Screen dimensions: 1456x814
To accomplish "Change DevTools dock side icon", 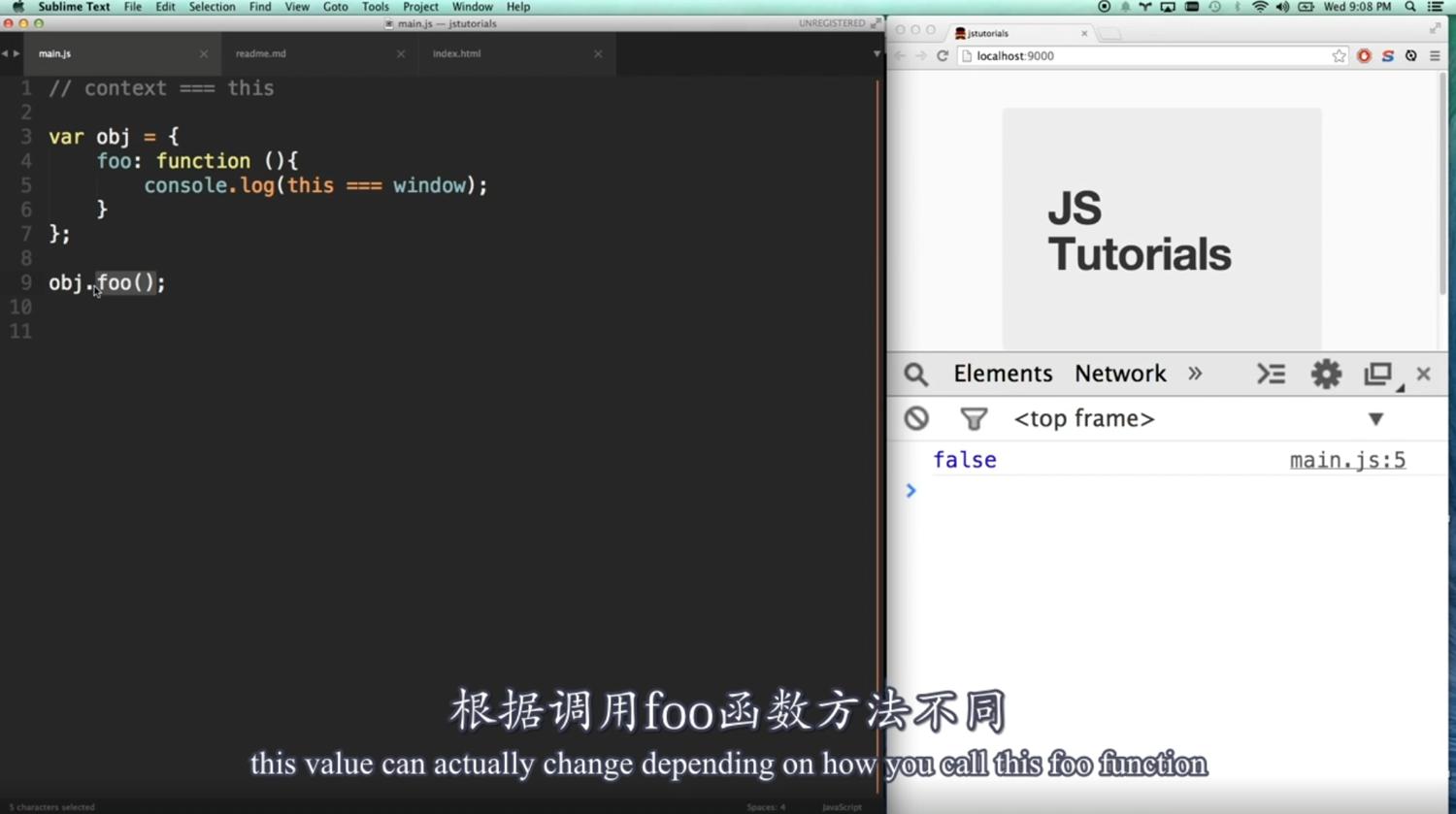I will coord(1378,374).
